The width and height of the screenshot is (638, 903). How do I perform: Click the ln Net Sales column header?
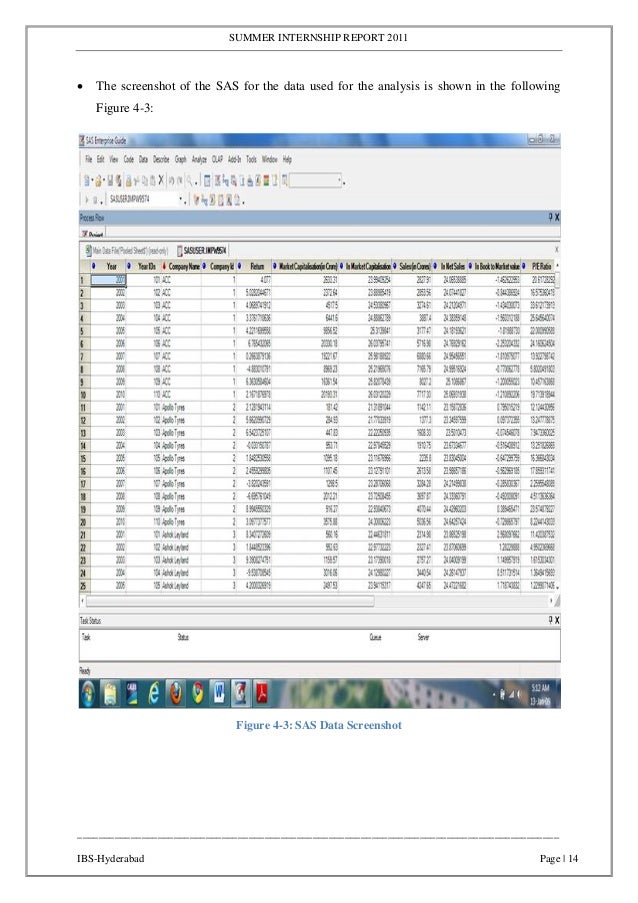coord(450,266)
